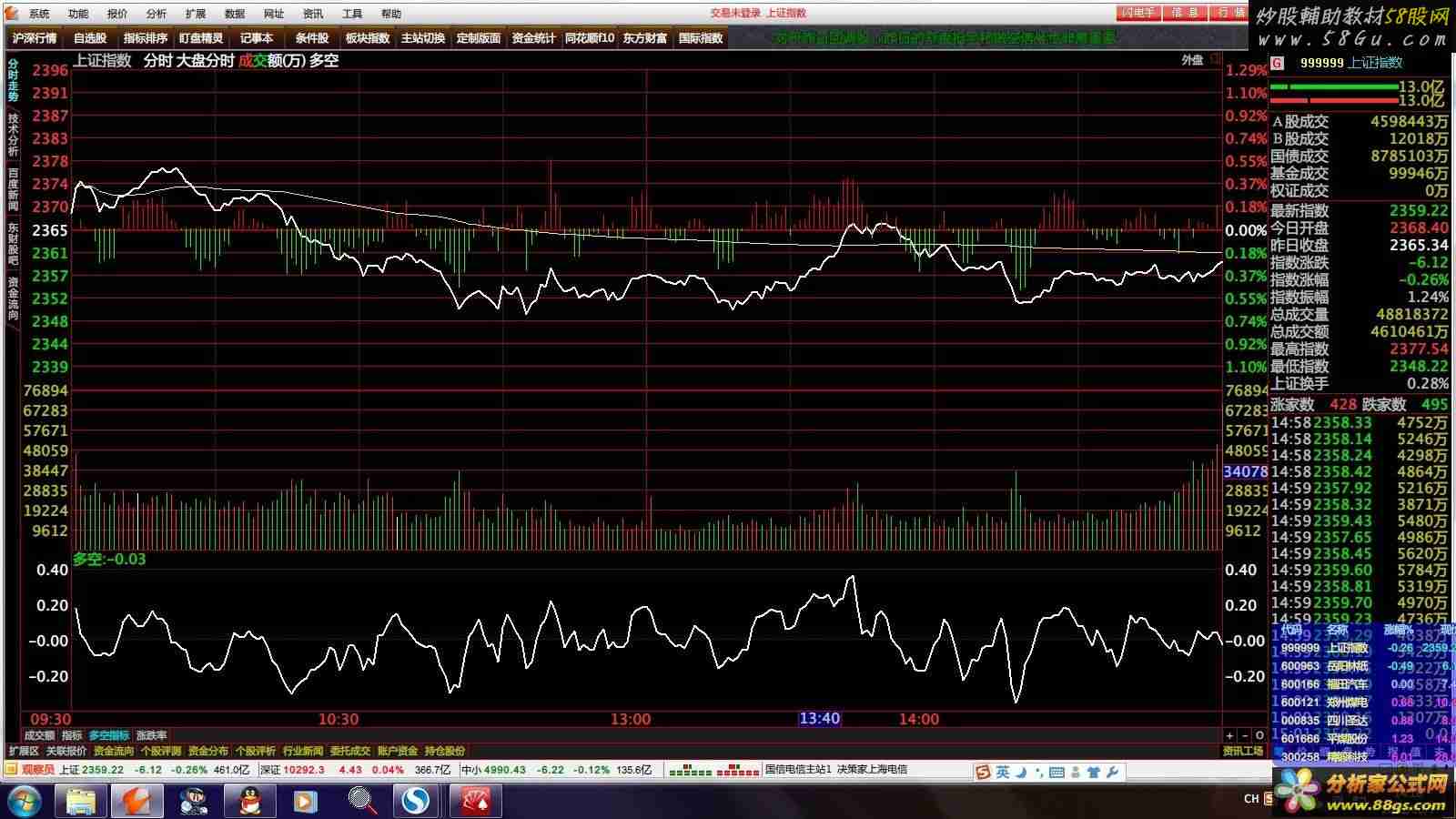This screenshot has width=1456, height=819.
Task: Click the 自选股 toolbar button
Action: (90, 38)
